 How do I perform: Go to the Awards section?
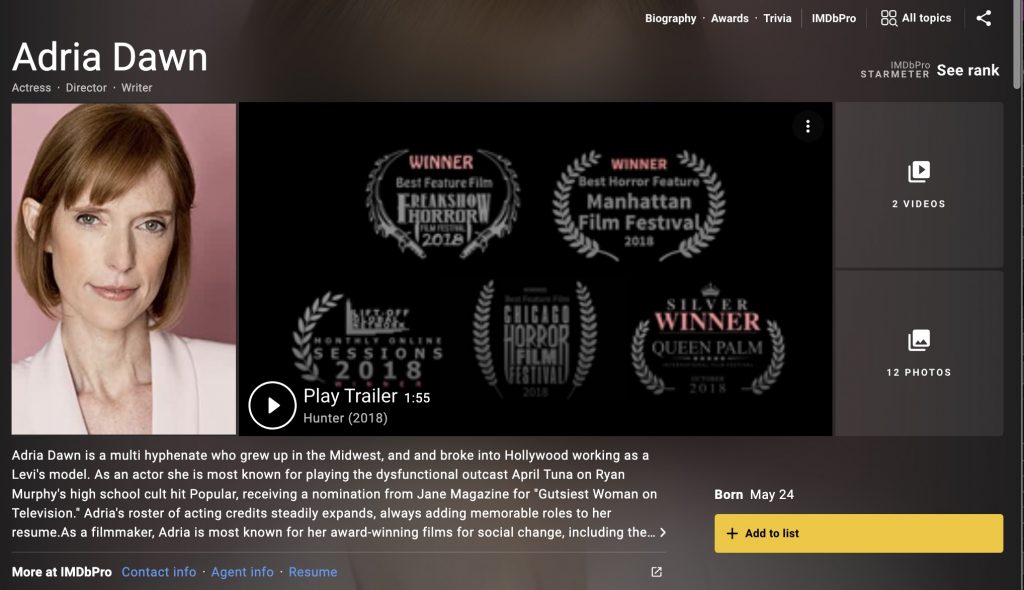[729, 18]
